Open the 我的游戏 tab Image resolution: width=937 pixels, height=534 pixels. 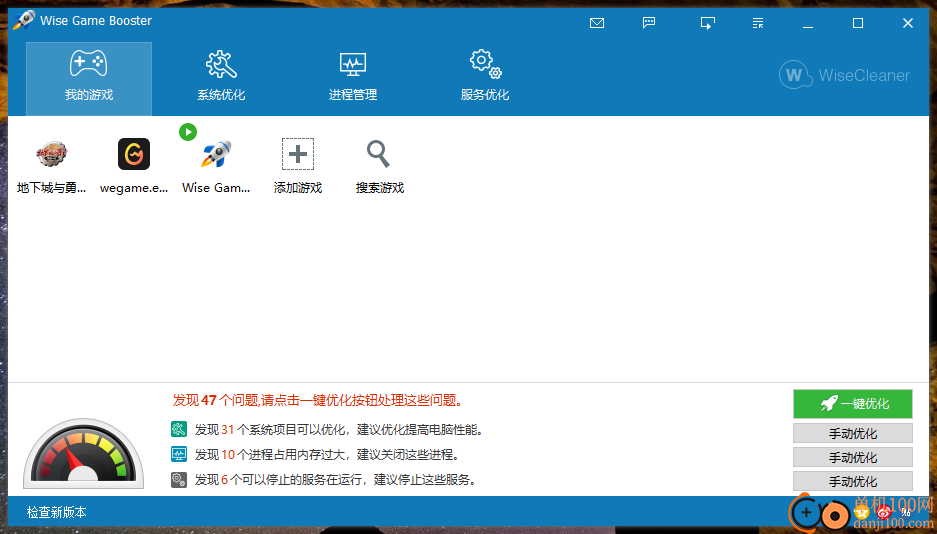[89, 79]
